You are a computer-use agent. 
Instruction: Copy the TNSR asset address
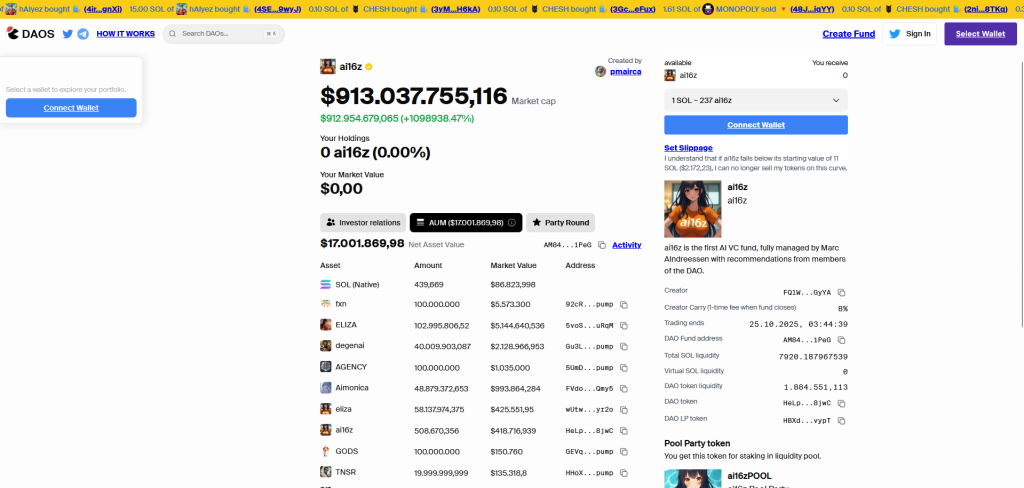click(x=624, y=472)
